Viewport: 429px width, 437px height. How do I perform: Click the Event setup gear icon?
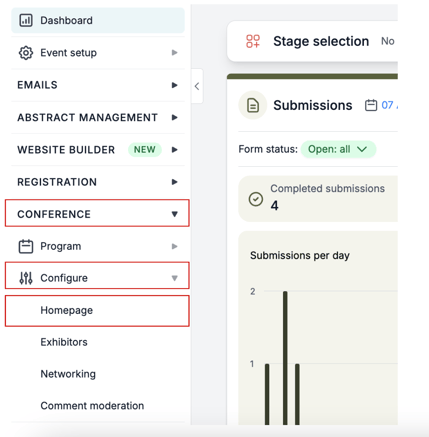pos(26,53)
